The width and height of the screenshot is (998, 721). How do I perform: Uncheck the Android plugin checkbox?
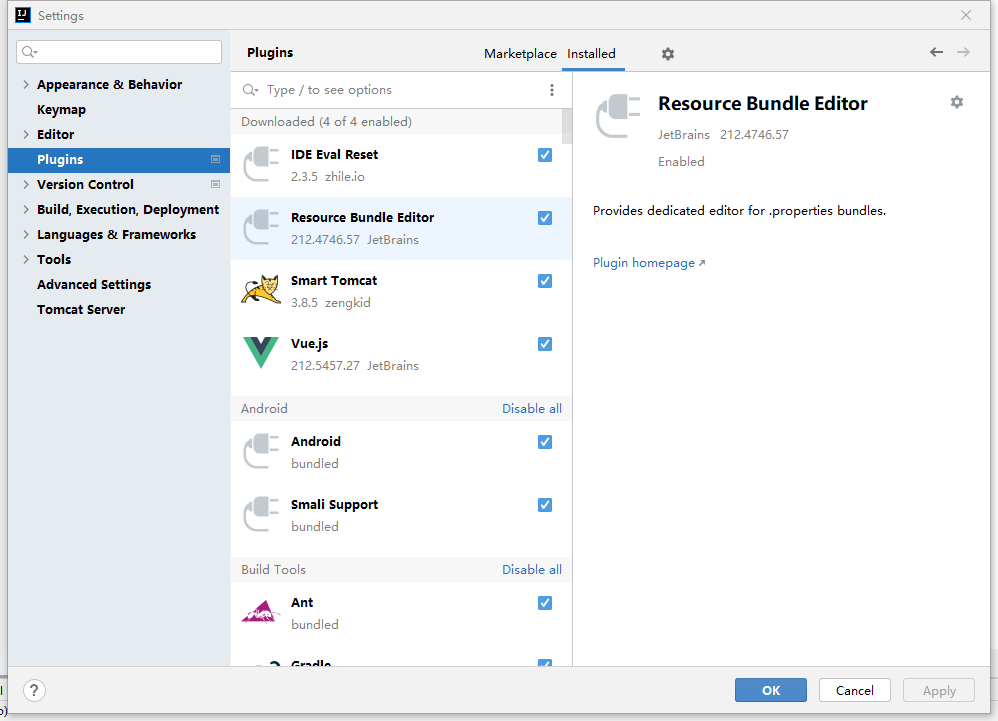(x=545, y=442)
